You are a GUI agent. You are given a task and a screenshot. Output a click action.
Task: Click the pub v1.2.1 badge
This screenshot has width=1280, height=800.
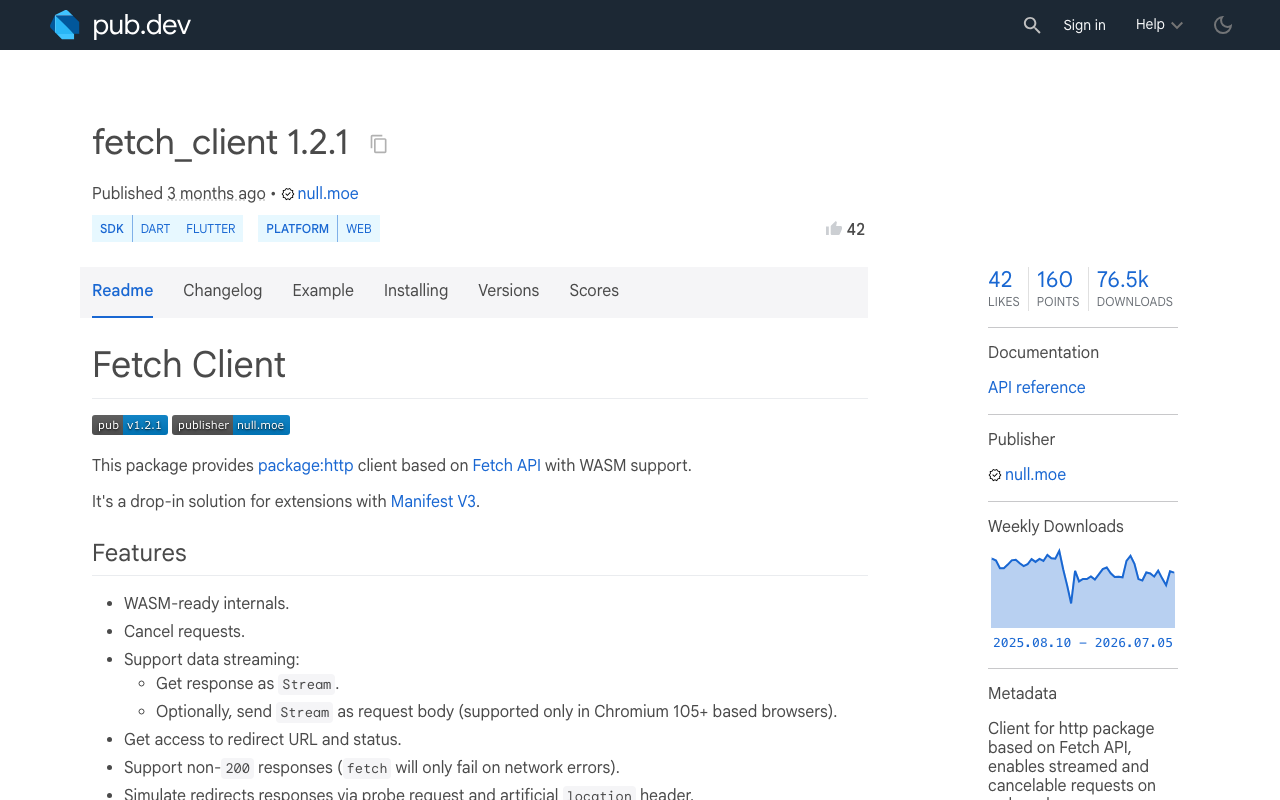[130, 425]
